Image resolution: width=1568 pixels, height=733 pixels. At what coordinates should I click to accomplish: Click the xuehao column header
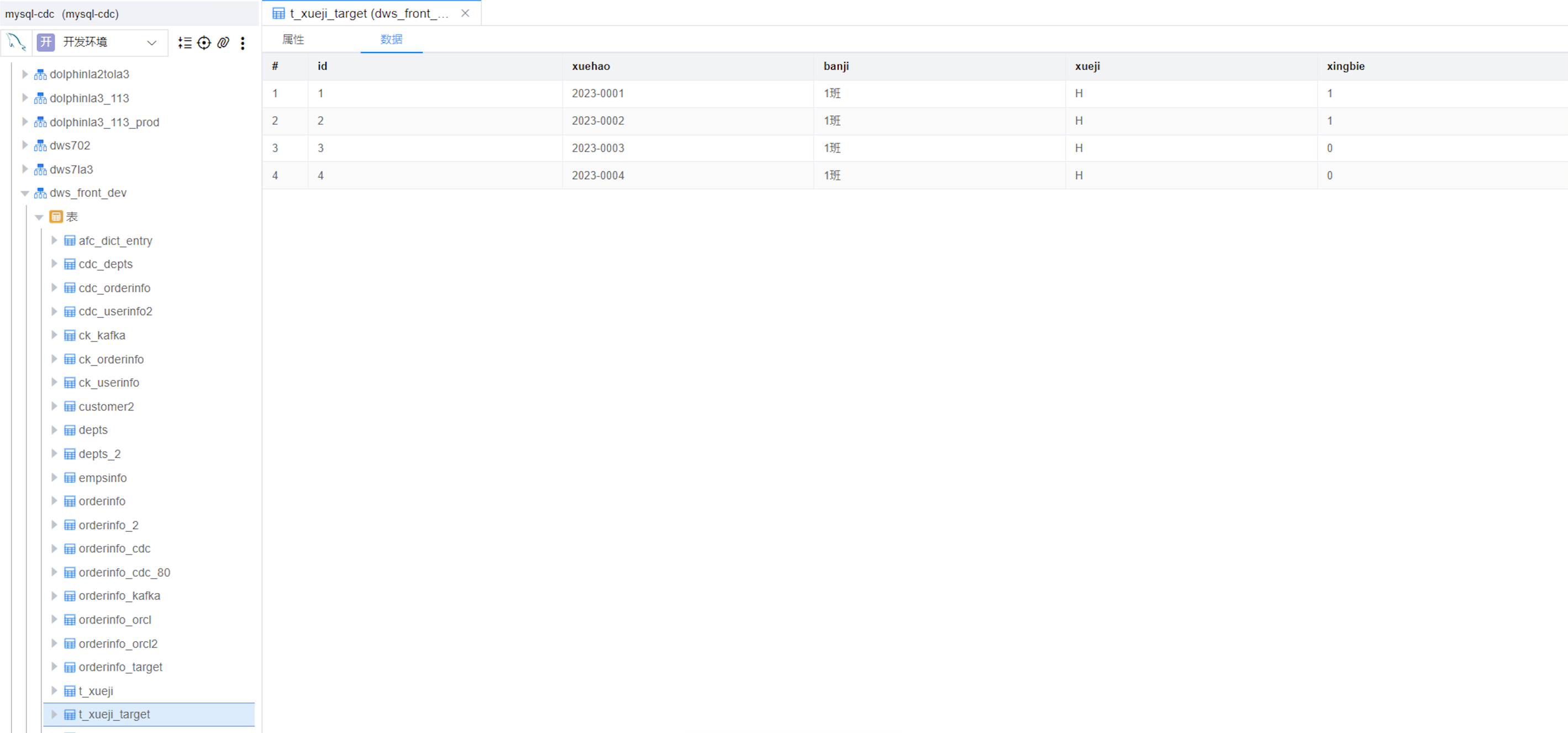[x=591, y=66]
